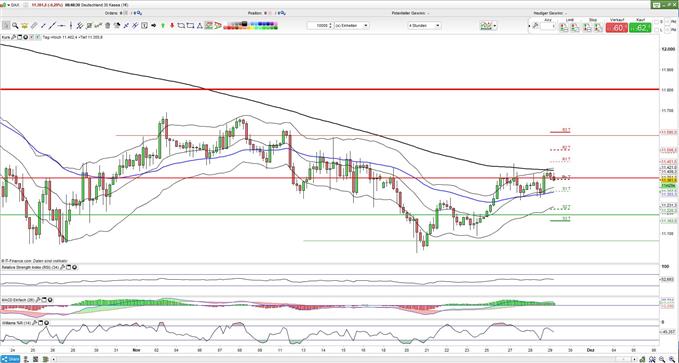The image size is (679, 363).
Task: Select the rectangle drawing tool
Action: (190, 26)
